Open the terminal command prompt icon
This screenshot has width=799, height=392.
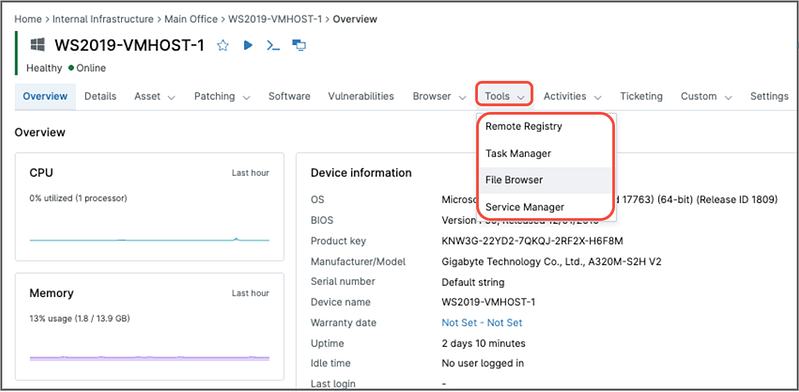273,45
